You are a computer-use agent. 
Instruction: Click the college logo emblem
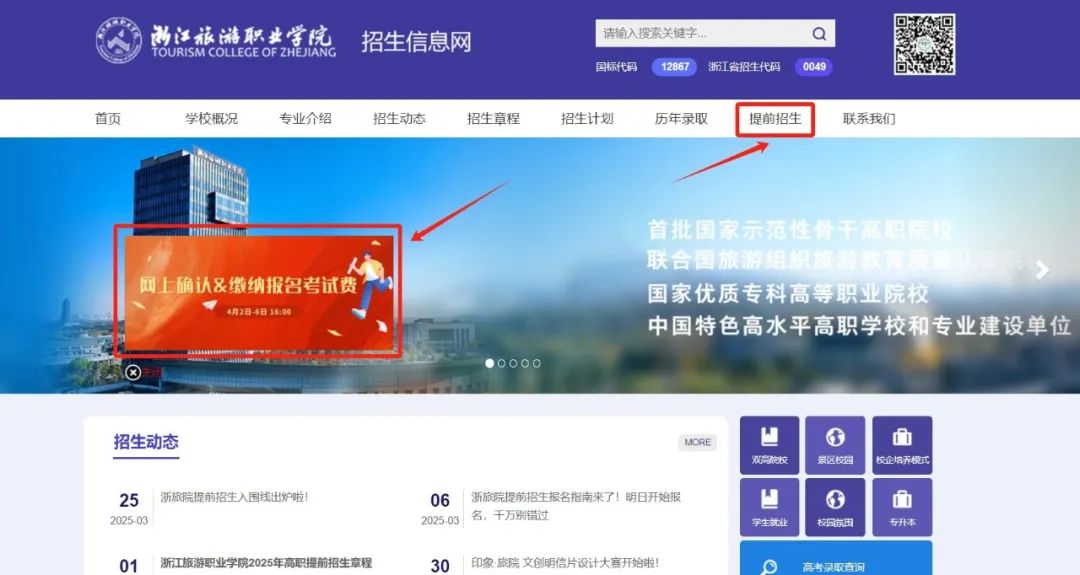point(119,40)
